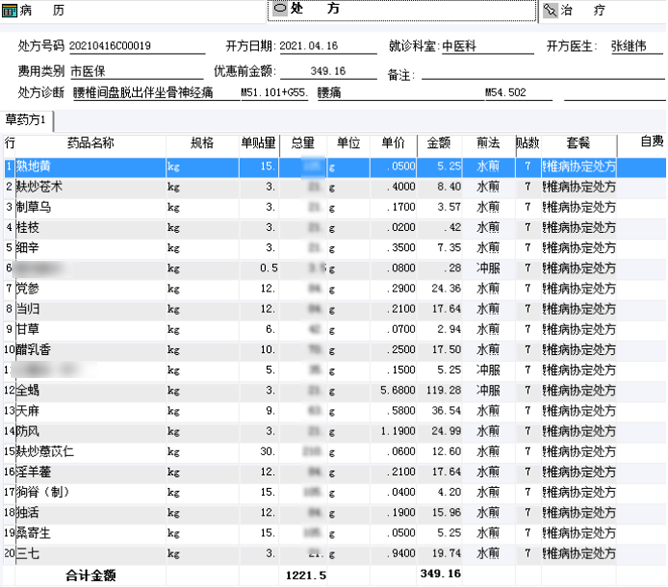Viewport: 668px width, 587px height.
Task: Select the row 麸炒苍术
Action: [335, 187]
